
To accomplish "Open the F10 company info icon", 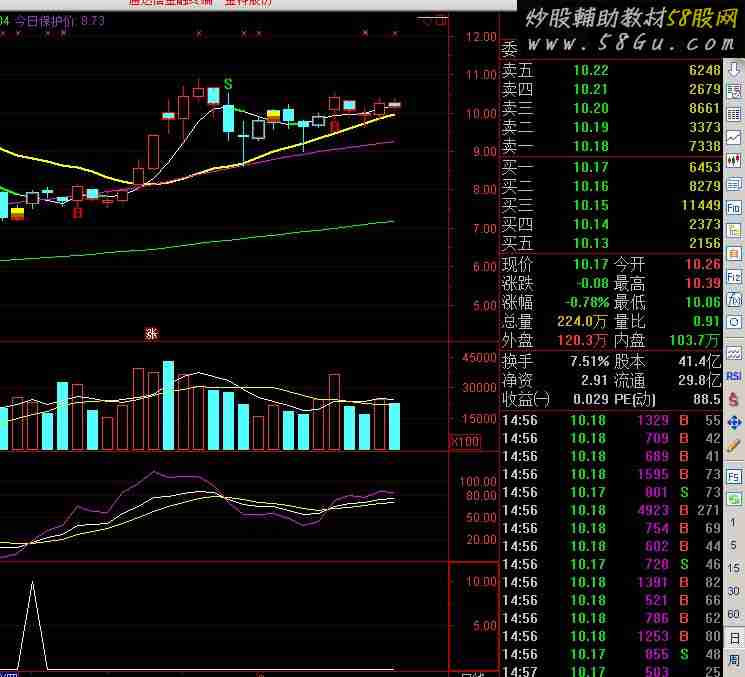I will (734, 208).
